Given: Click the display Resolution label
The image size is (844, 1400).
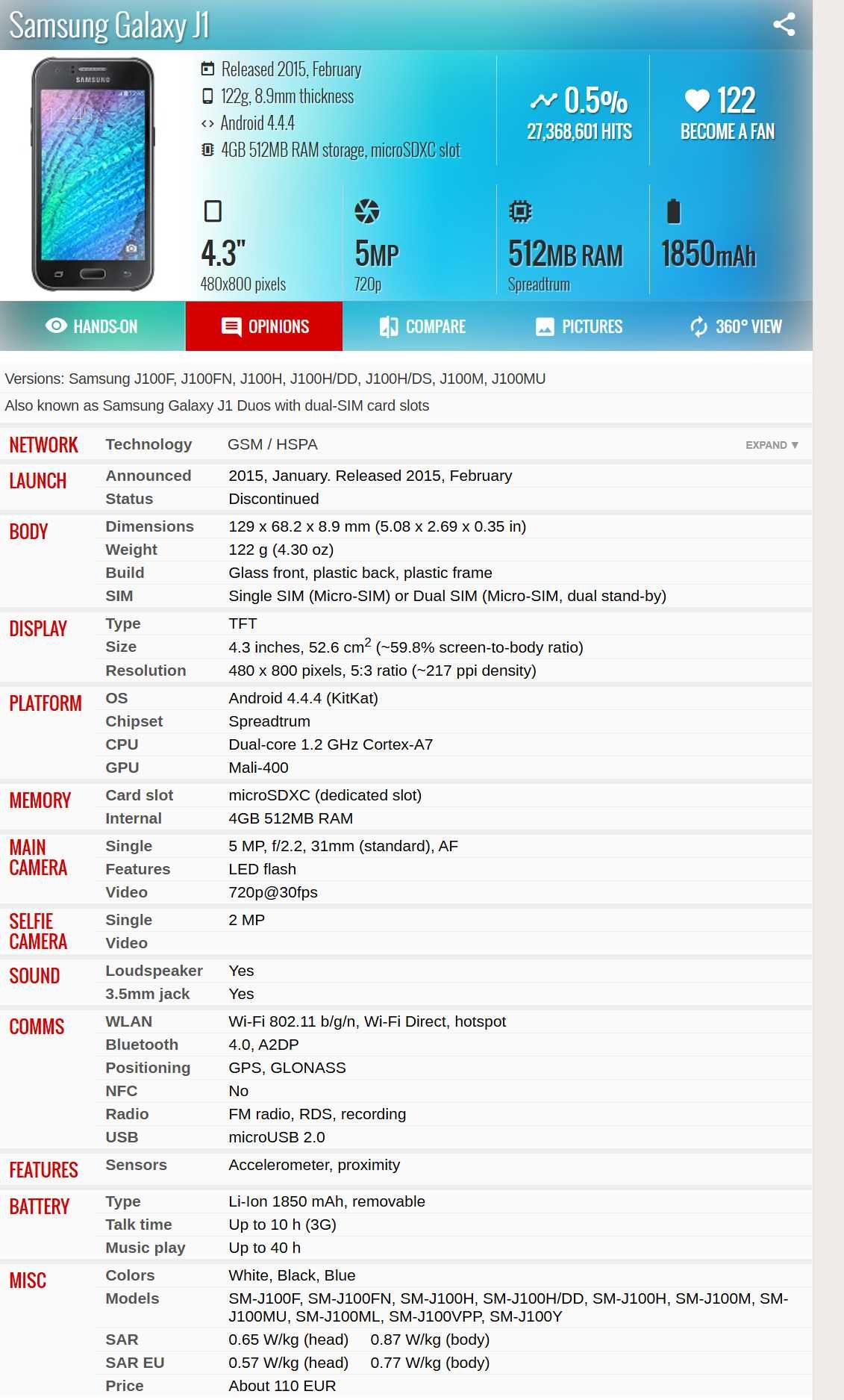Looking at the screenshot, I should (146, 671).
